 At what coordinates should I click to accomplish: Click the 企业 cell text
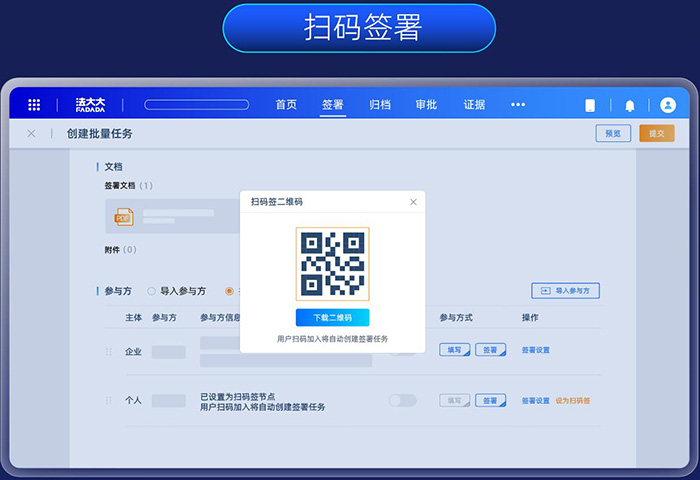(133, 352)
